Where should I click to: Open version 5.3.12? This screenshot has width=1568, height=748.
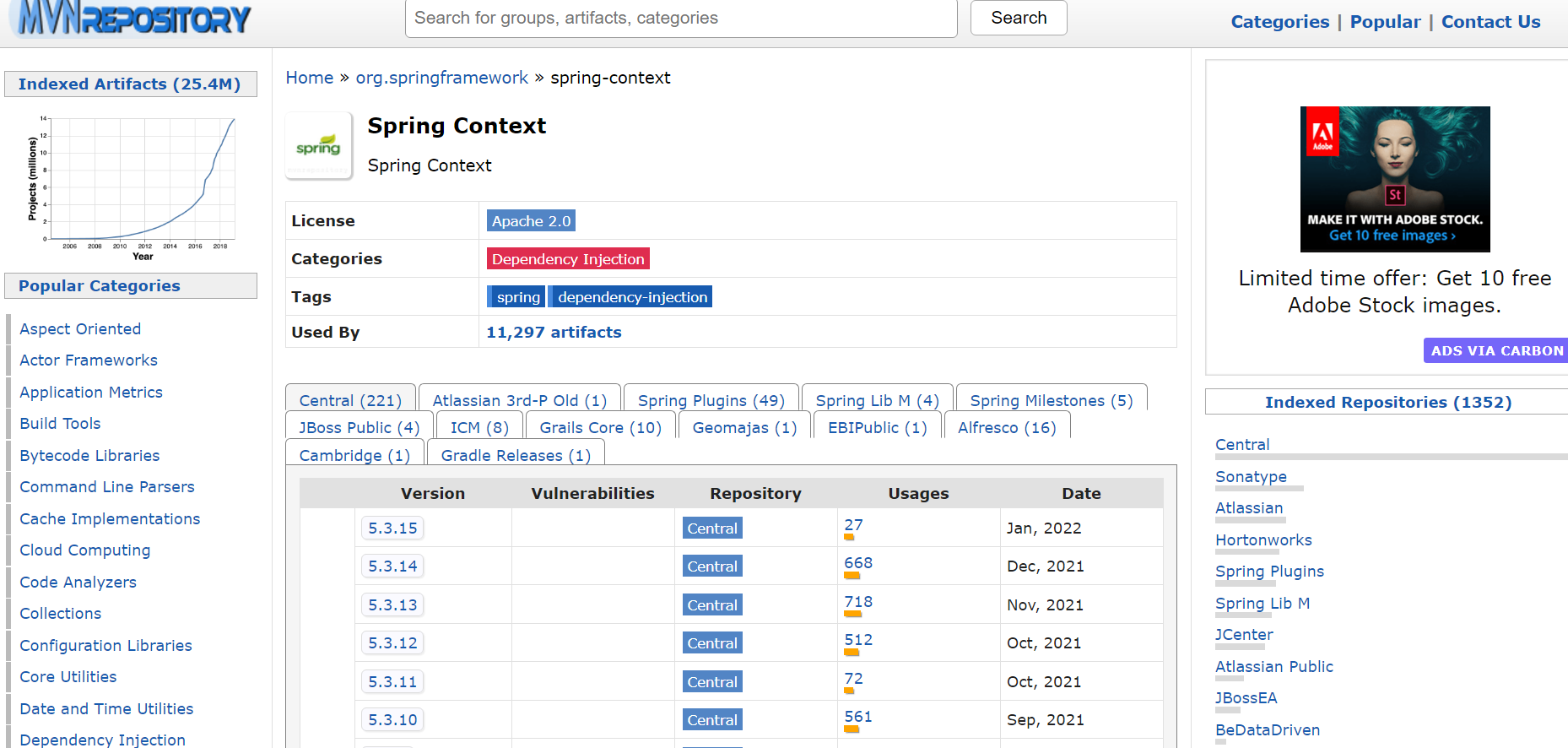tap(392, 643)
